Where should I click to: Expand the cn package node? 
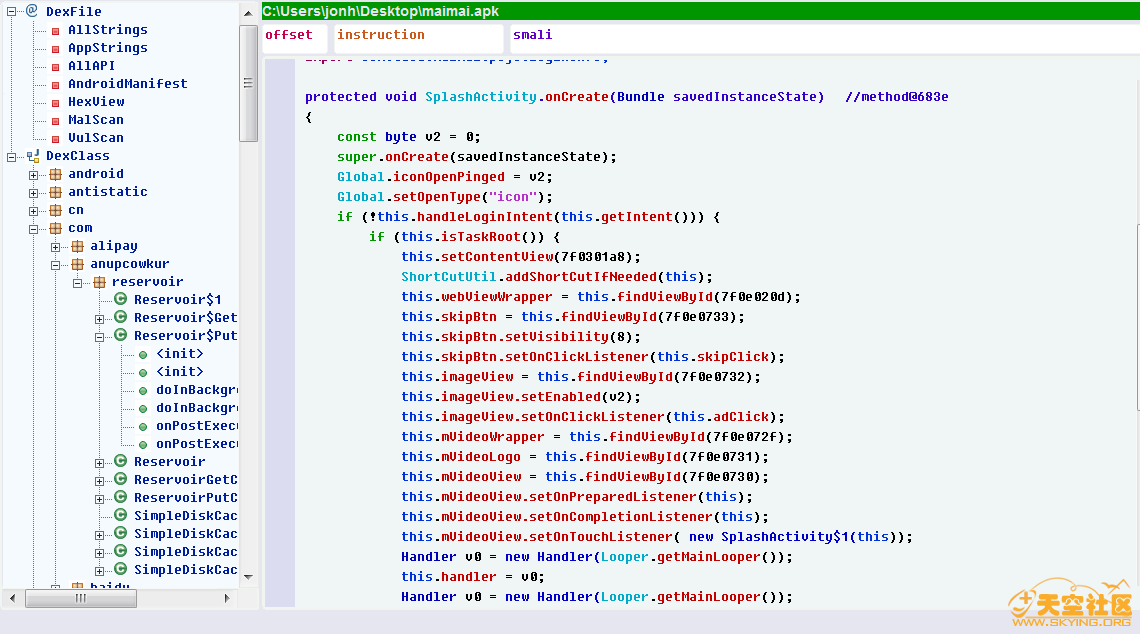[x=34, y=210]
